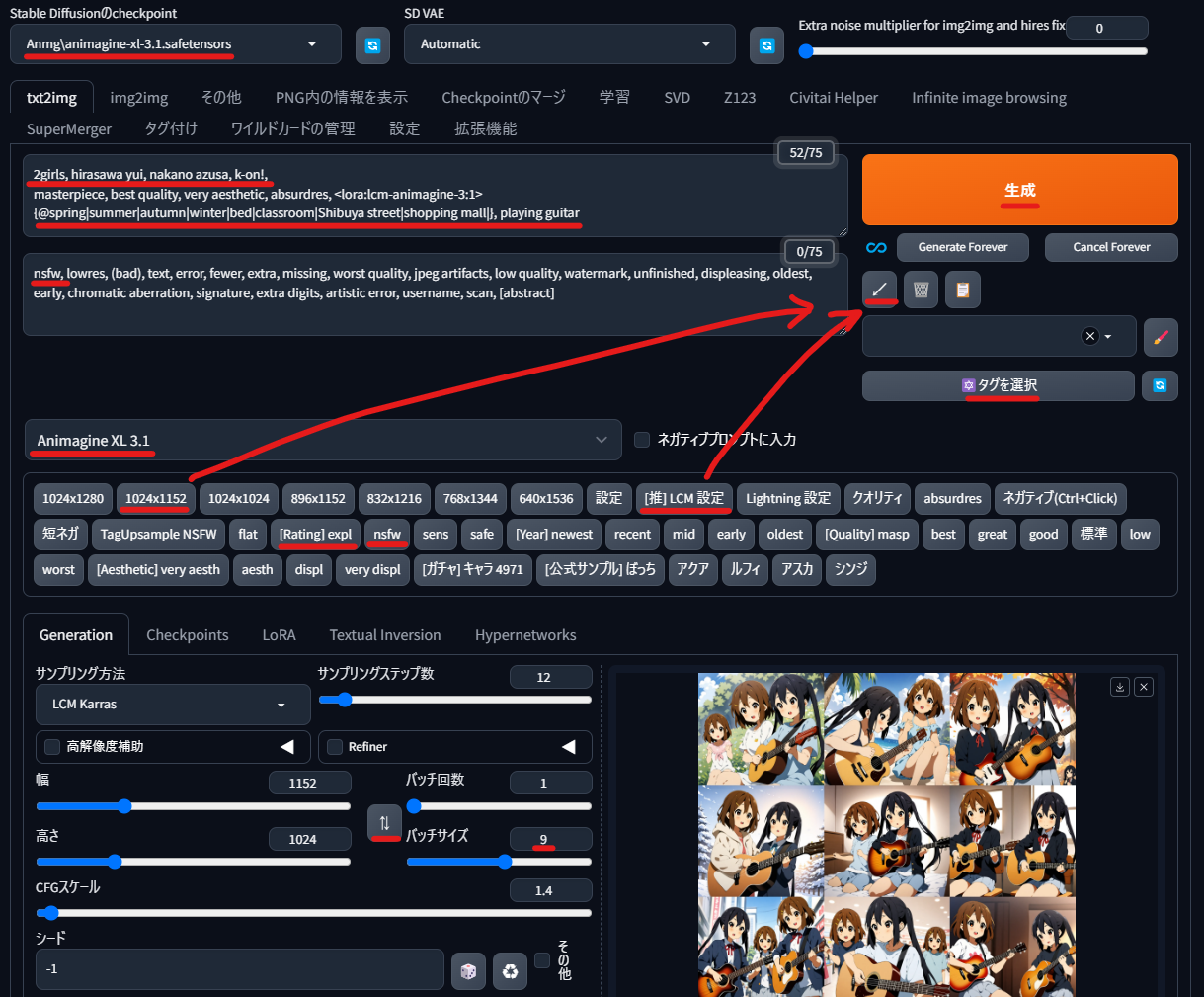Click the ネガティブ(Ctrl+Click) button
The width and height of the screenshot is (1204, 997).
(x=1060, y=499)
